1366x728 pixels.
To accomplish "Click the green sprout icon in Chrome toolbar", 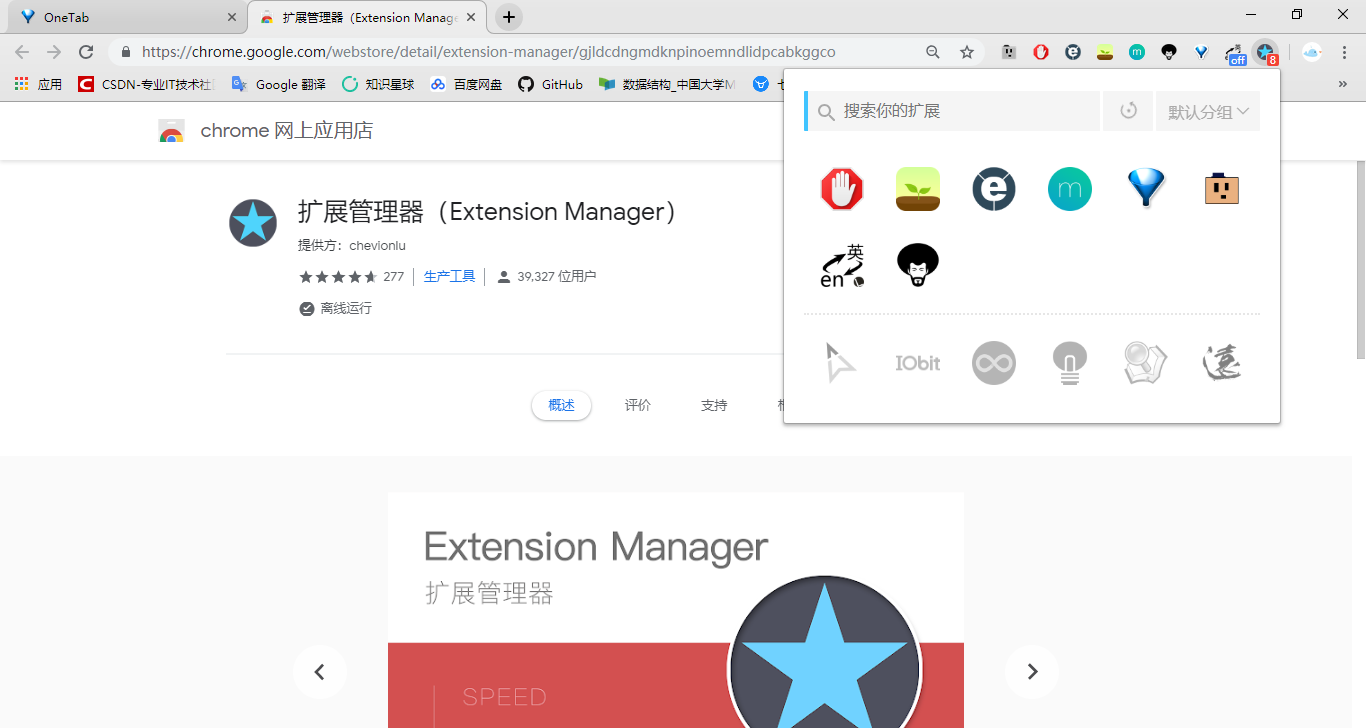I will point(1105,52).
